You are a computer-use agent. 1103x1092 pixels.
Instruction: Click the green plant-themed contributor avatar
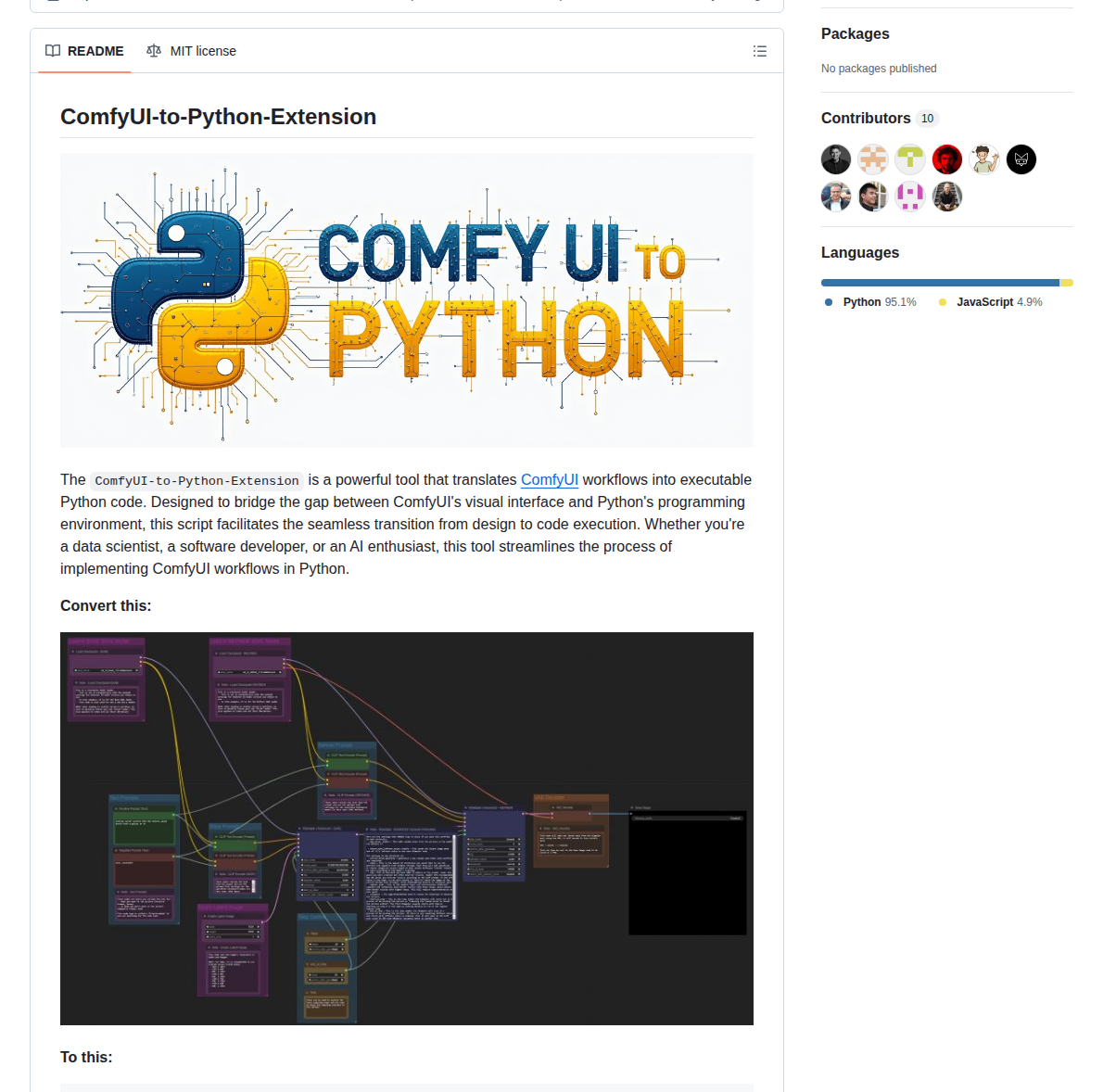[909, 159]
